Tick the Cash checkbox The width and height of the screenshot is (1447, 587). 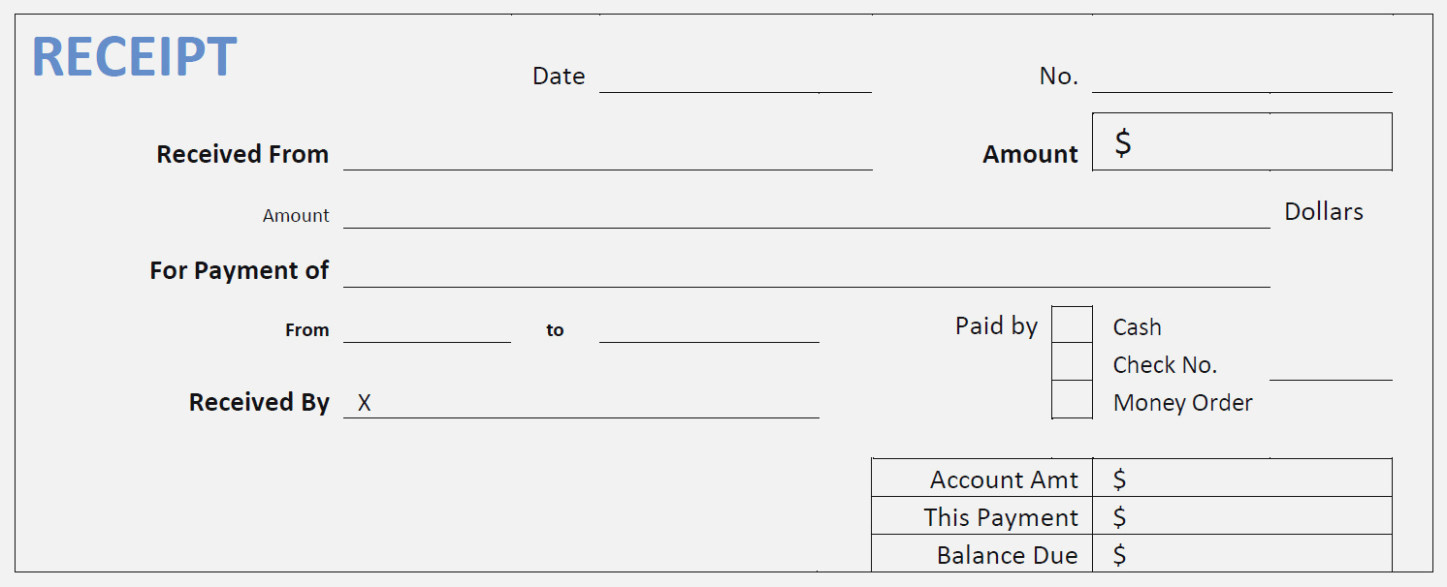pyautogui.click(x=1072, y=325)
